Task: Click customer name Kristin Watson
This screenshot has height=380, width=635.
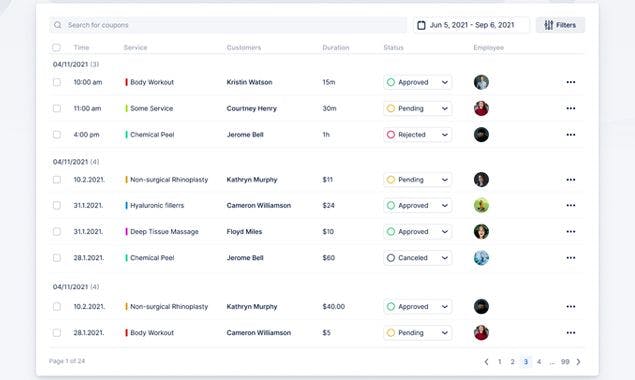Action: [x=249, y=82]
